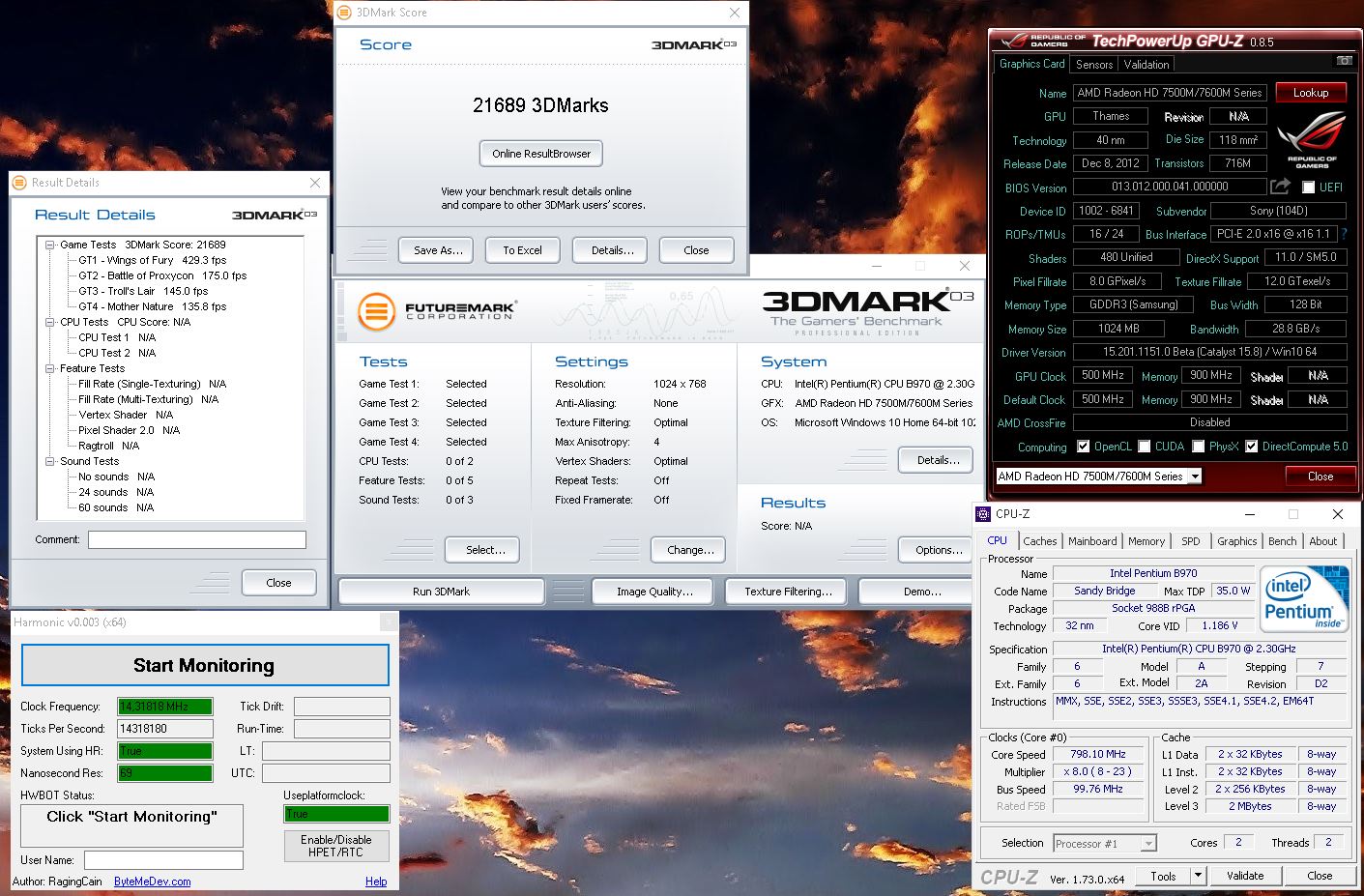Click the User Name field in Harmonic

coord(163,860)
